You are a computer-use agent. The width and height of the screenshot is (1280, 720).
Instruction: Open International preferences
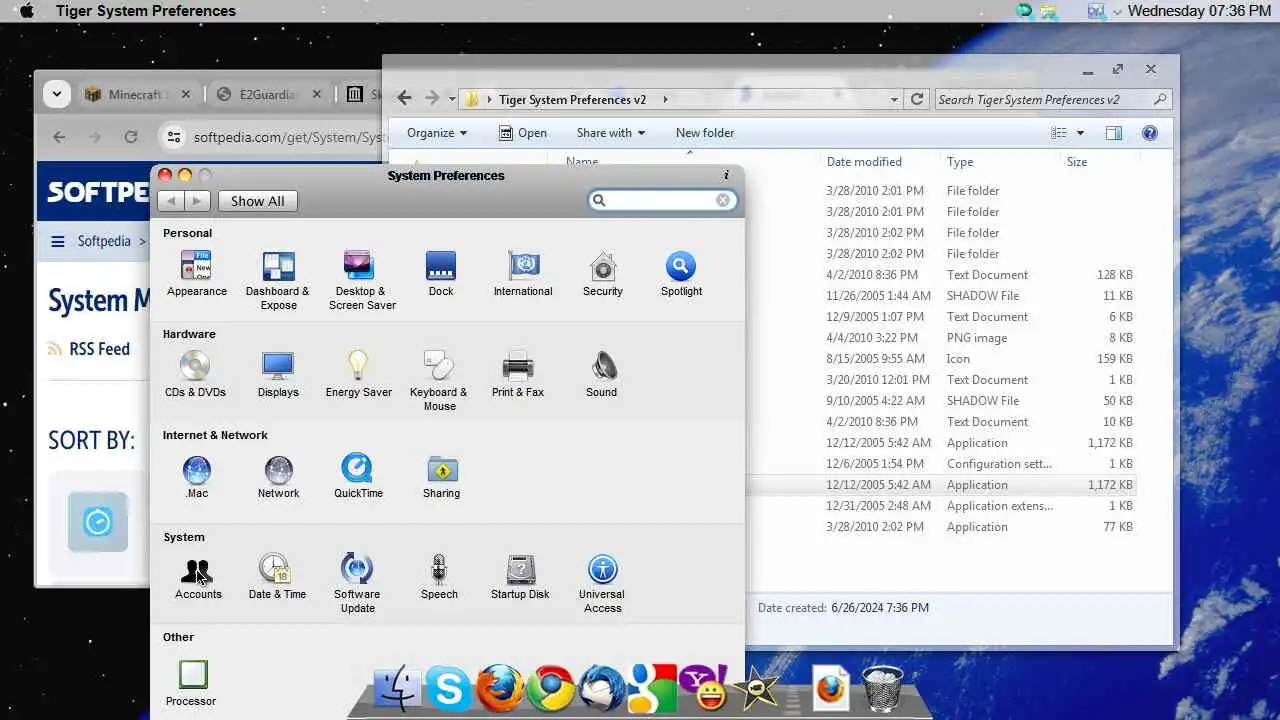point(523,273)
